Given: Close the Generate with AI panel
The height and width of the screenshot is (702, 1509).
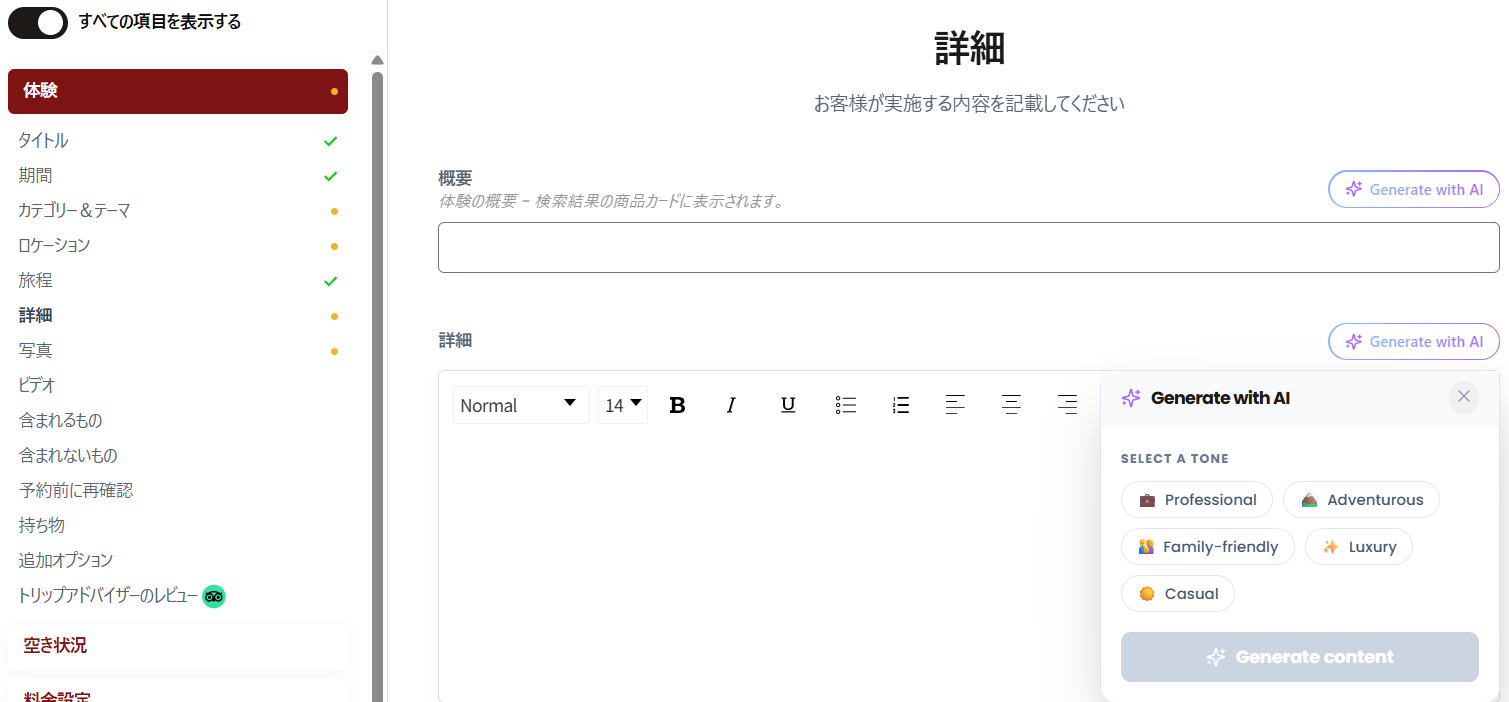Looking at the screenshot, I should click(x=1463, y=397).
